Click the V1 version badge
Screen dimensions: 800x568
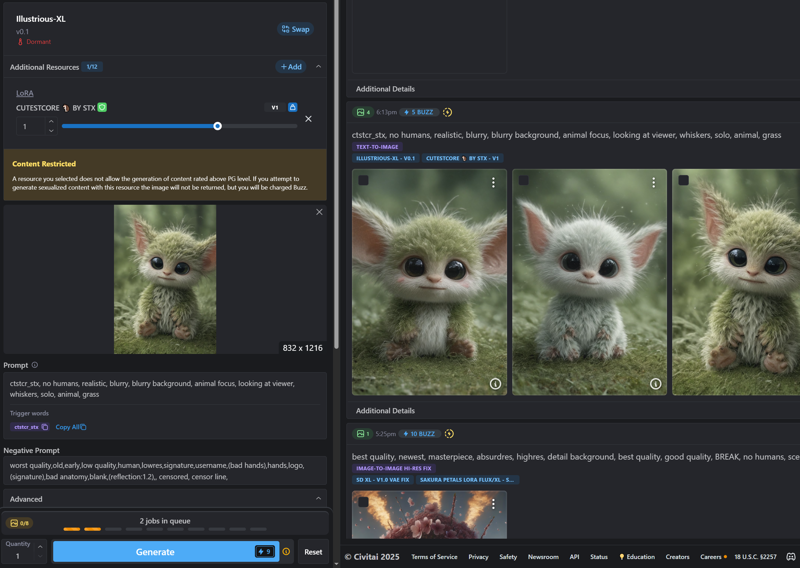point(274,107)
